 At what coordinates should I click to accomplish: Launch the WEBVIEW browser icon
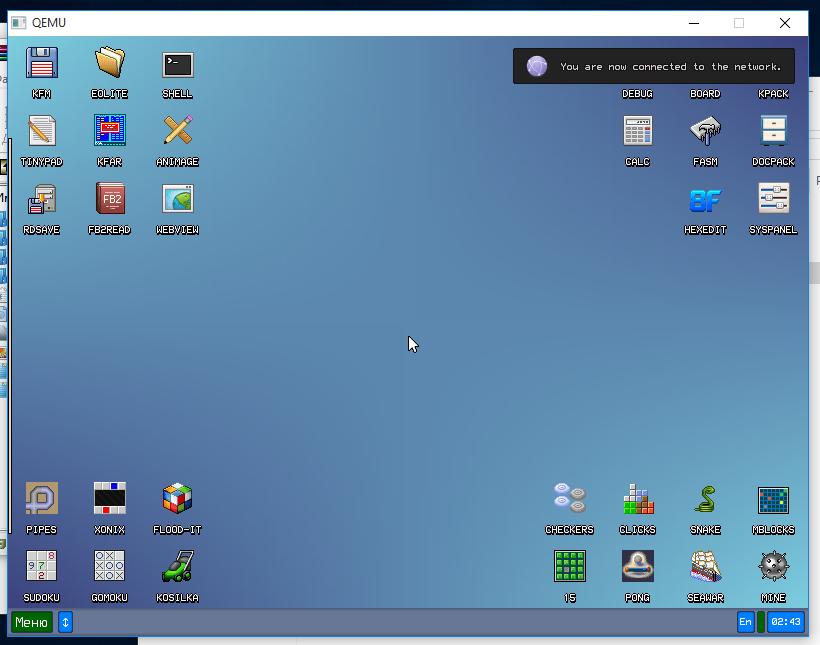[x=177, y=199]
